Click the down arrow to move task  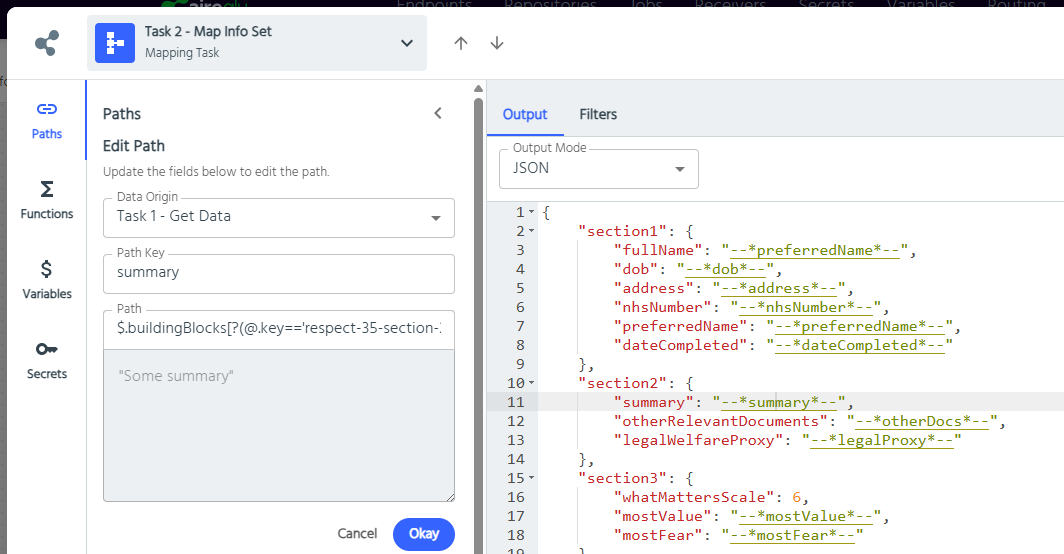pyautogui.click(x=497, y=43)
